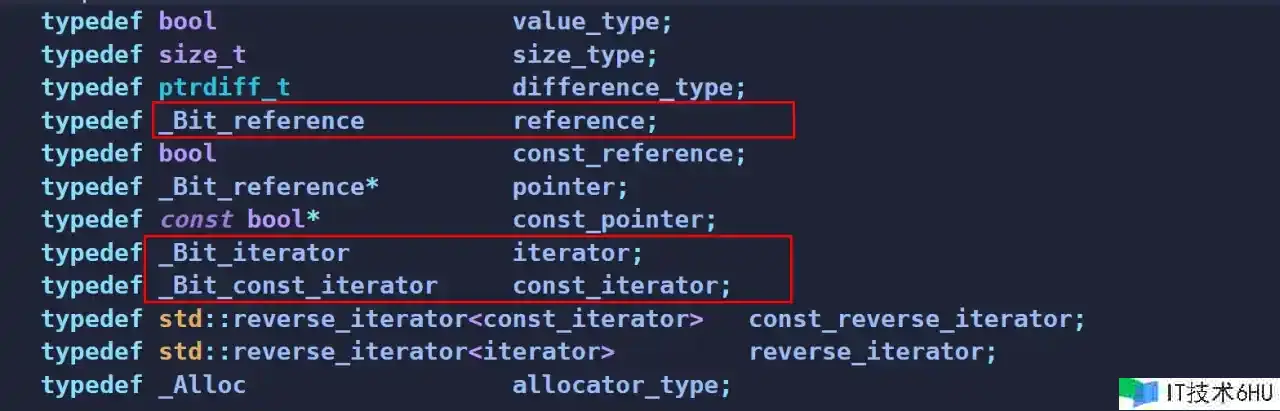Click the _Bit_reference* pointer type
1280x411 pixels.
pyautogui.click(x=268, y=186)
